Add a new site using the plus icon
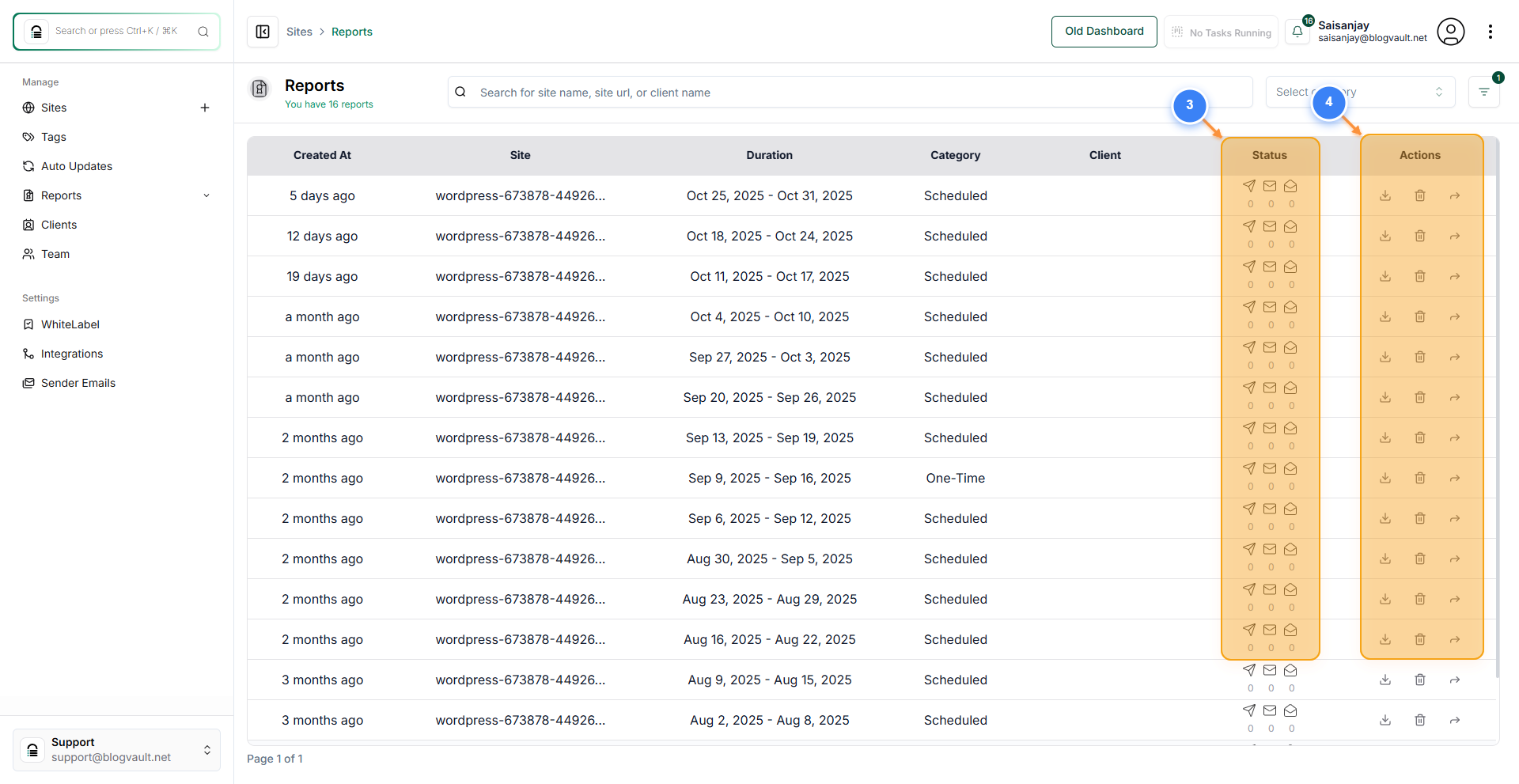This screenshot has width=1519, height=784. click(x=205, y=108)
